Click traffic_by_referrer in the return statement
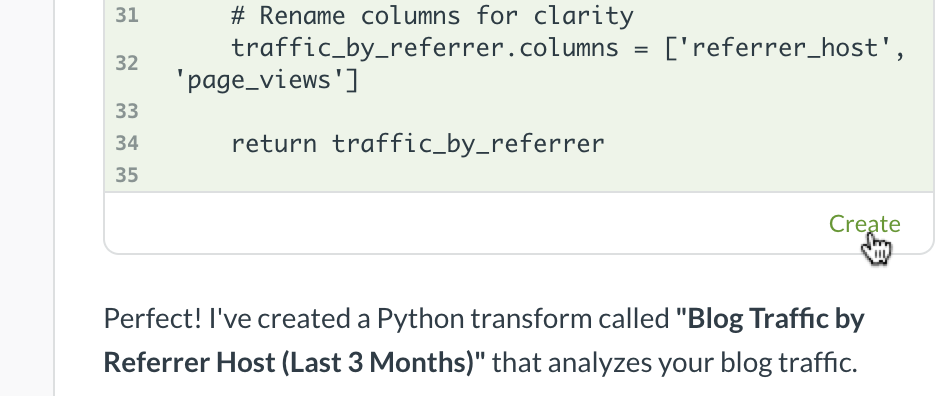This screenshot has width=949, height=396. pos(468,144)
